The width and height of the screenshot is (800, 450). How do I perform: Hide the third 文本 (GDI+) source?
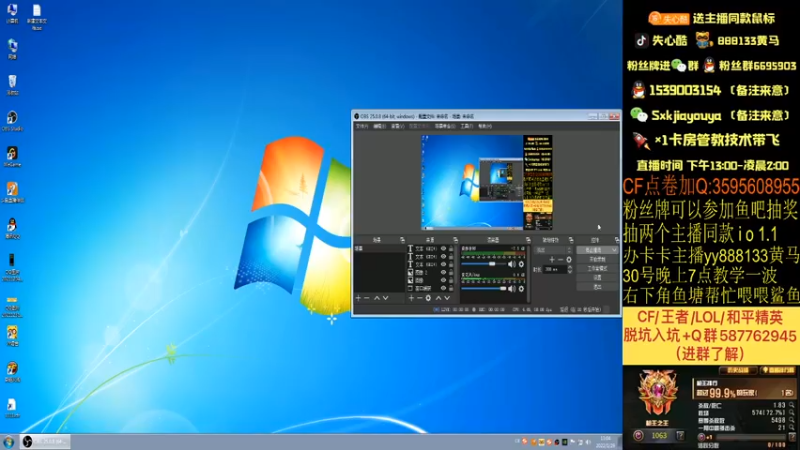click(443, 264)
